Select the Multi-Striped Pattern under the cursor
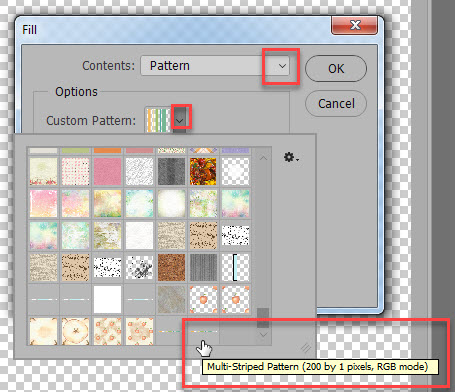Image resolution: width=455 pixels, height=392 pixels. 203,331
